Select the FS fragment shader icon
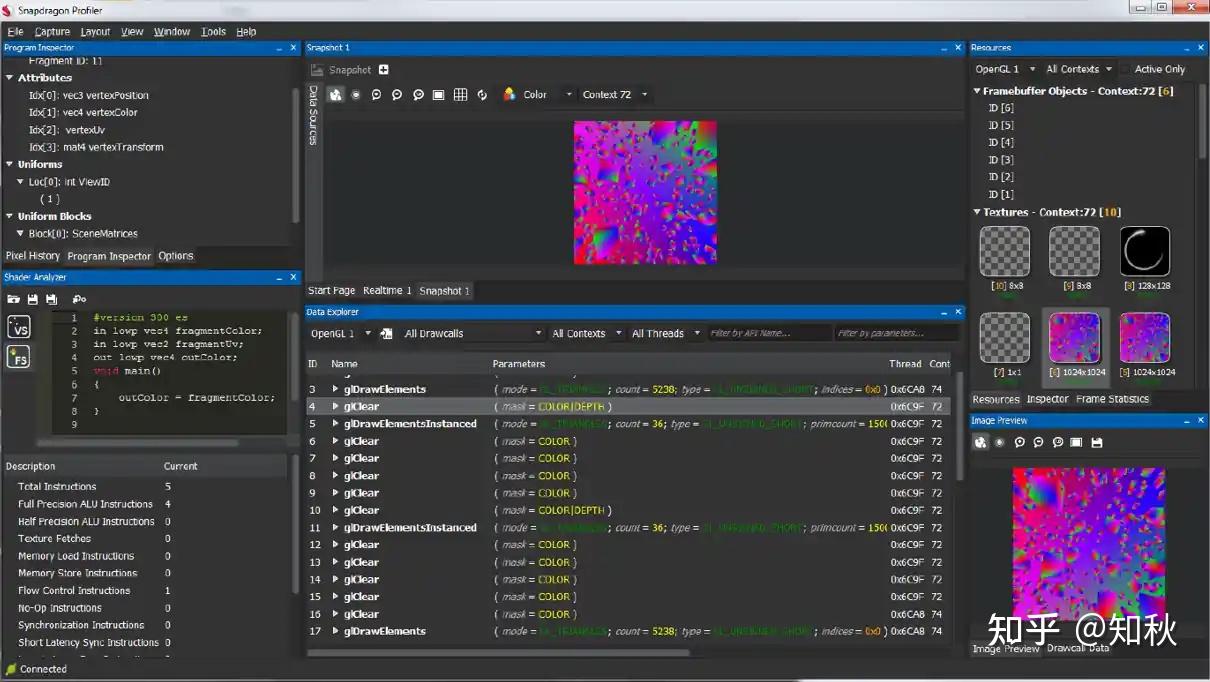The height and width of the screenshot is (682, 1210). click(16, 356)
